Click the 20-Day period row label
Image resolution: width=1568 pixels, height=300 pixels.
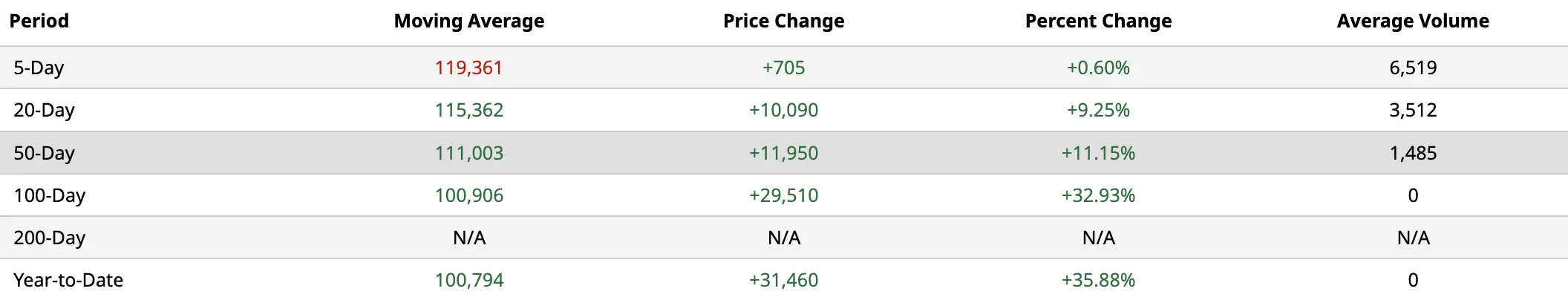click(x=44, y=110)
